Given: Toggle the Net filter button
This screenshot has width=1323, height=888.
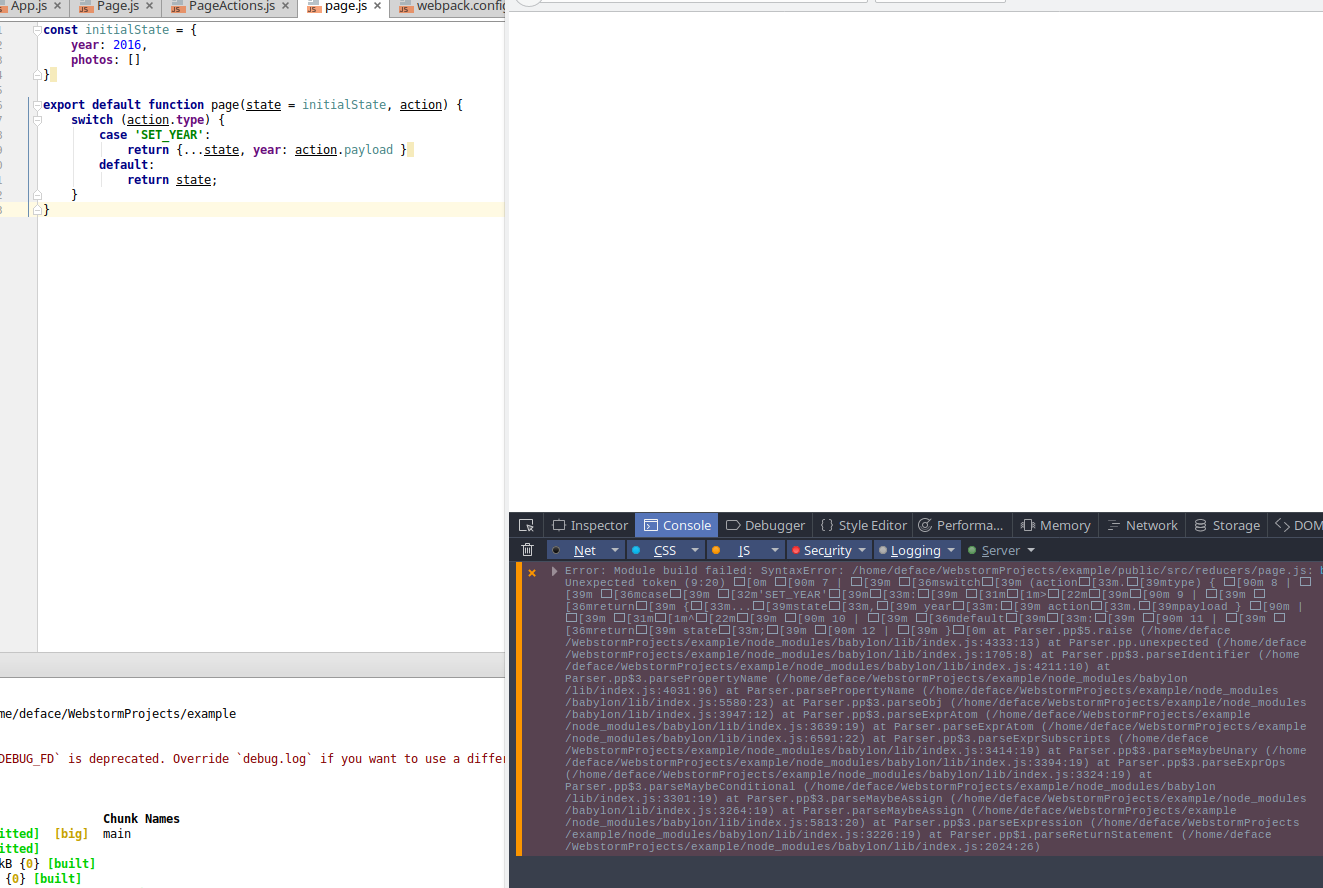Looking at the screenshot, I should tap(585, 550).
